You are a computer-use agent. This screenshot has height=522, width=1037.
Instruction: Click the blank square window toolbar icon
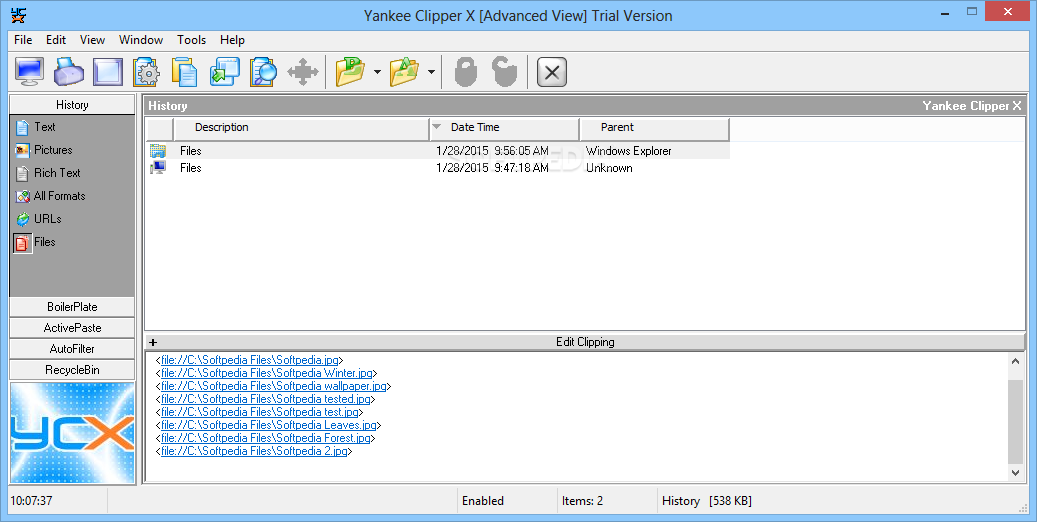click(108, 71)
